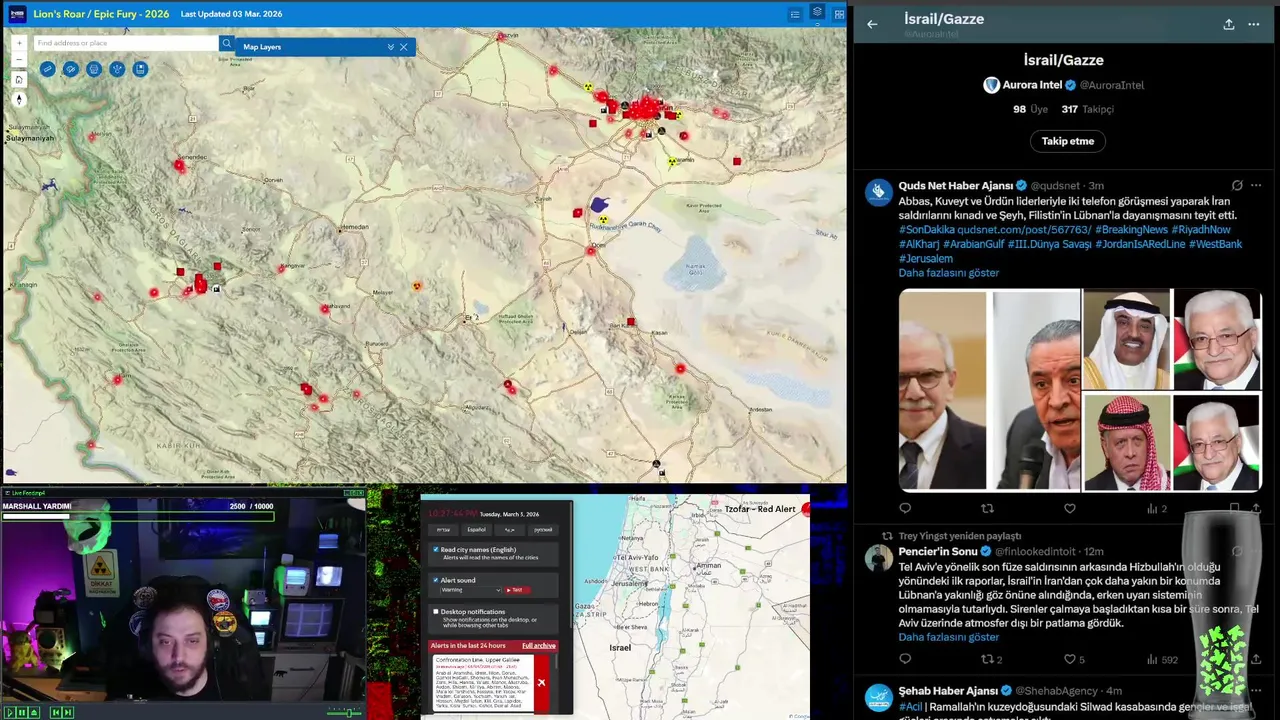
Task: Switch alert language to Español
Action: (x=476, y=530)
